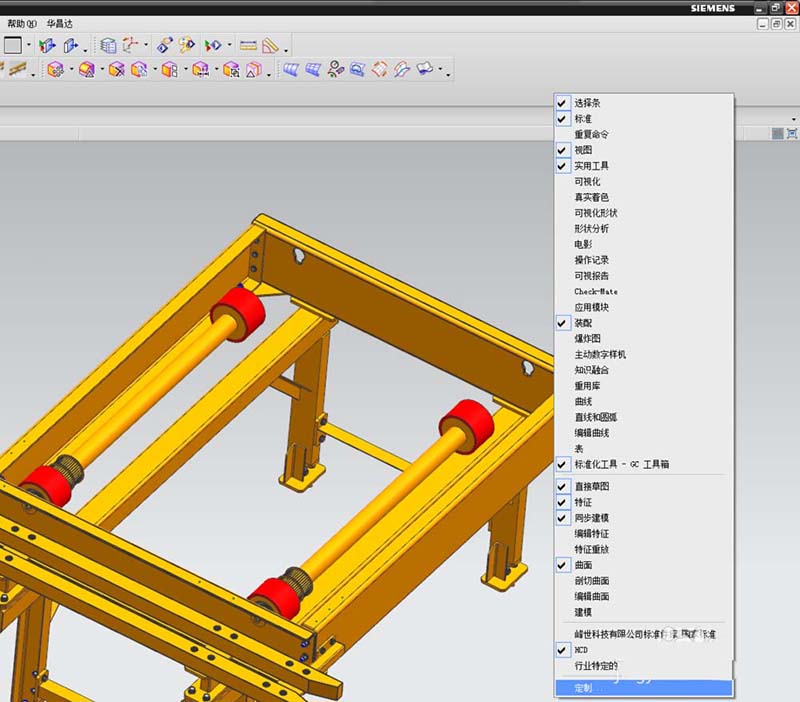The height and width of the screenshot is (702, 800).
Task: Click the measure distance ruler icon
Action: point(248,46)
